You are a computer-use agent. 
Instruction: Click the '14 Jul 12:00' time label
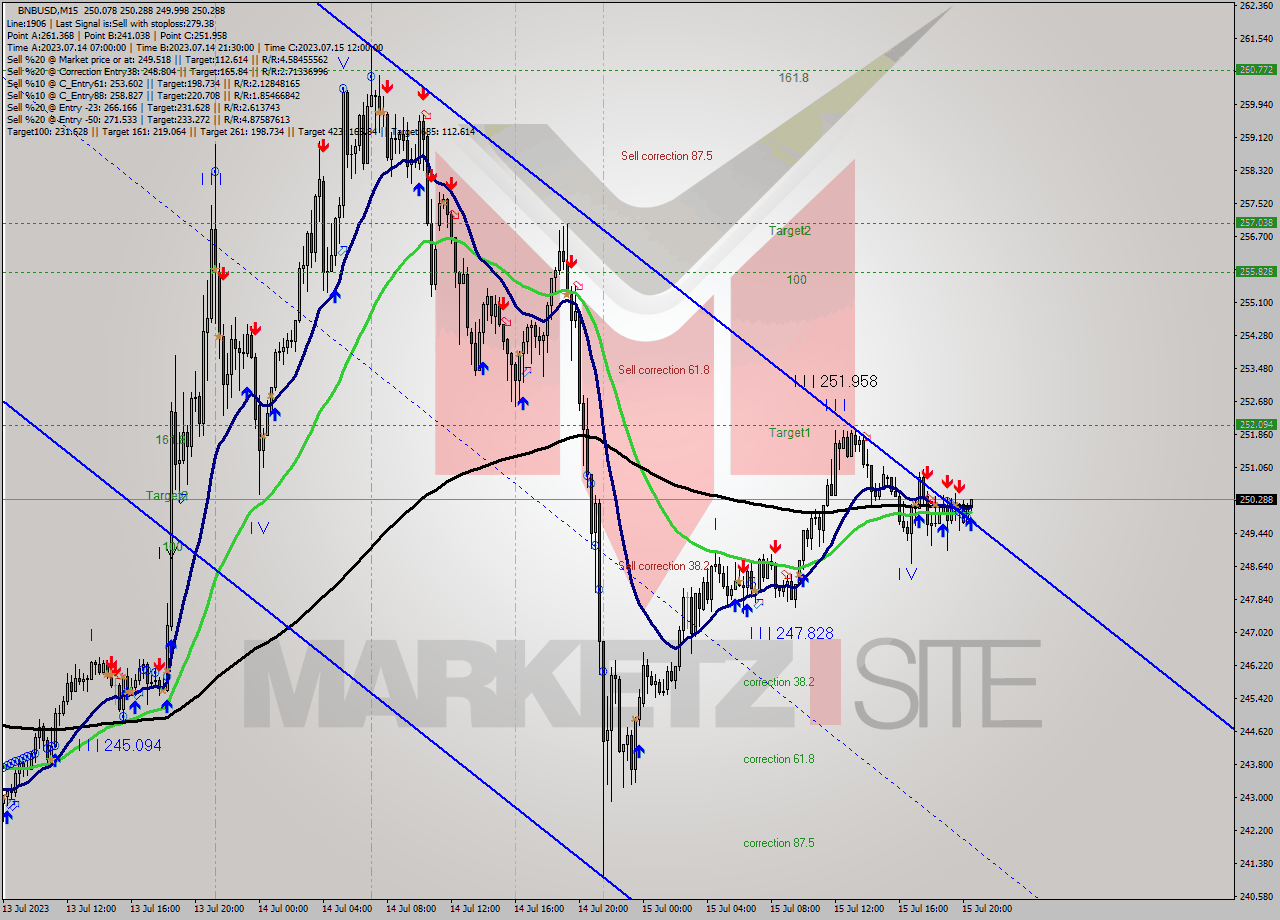click(475, 909)
